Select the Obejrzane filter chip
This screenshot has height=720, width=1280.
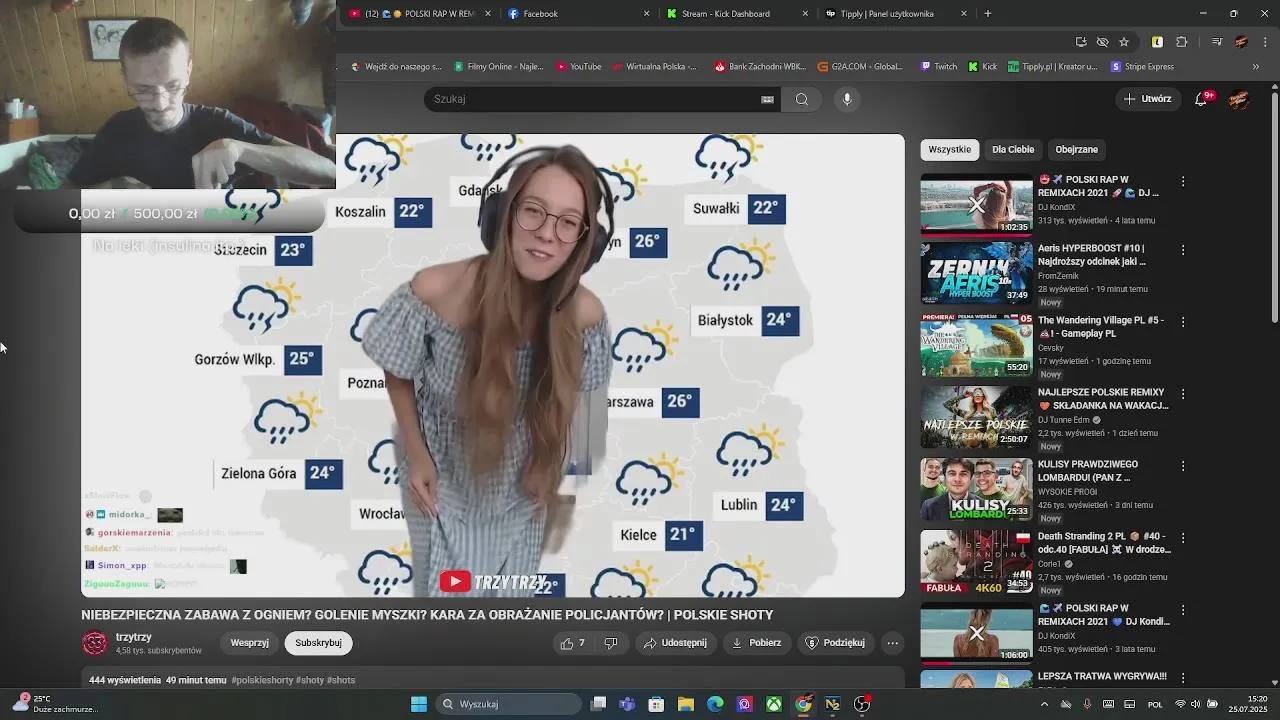click(1077, 149)
